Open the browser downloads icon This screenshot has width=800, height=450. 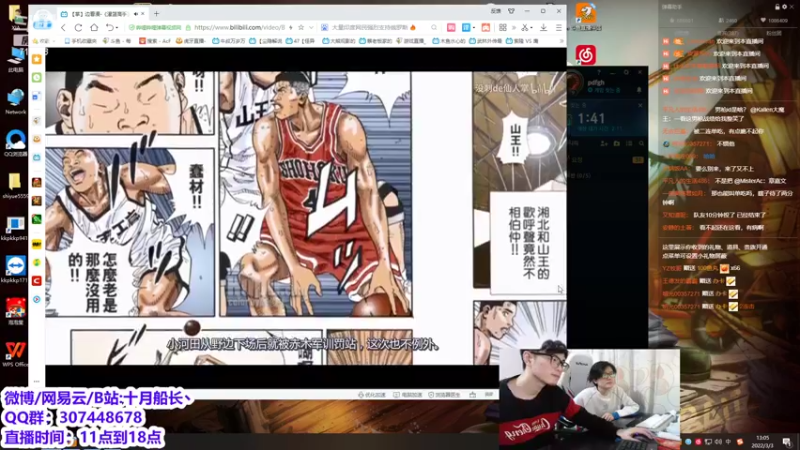point(543,28)
